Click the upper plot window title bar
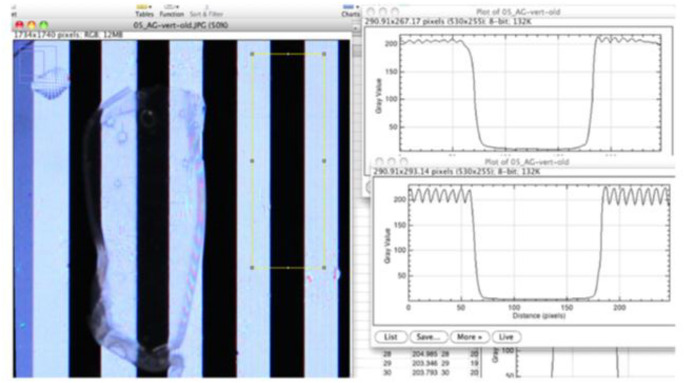The height and width of the screenshot is (383, 684). tap(518, 12)
